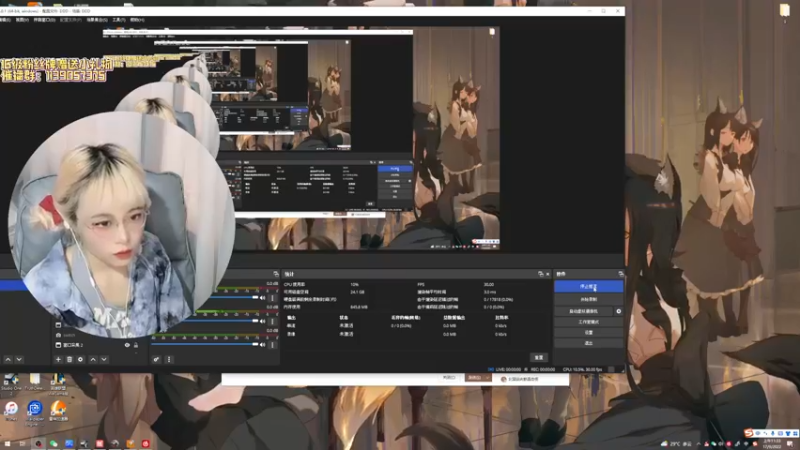Open the 帮助(H) Help menu
Image resolution: width=800 pixels, height=450 pixels.
pyautogui.click(x=137, y=20)
